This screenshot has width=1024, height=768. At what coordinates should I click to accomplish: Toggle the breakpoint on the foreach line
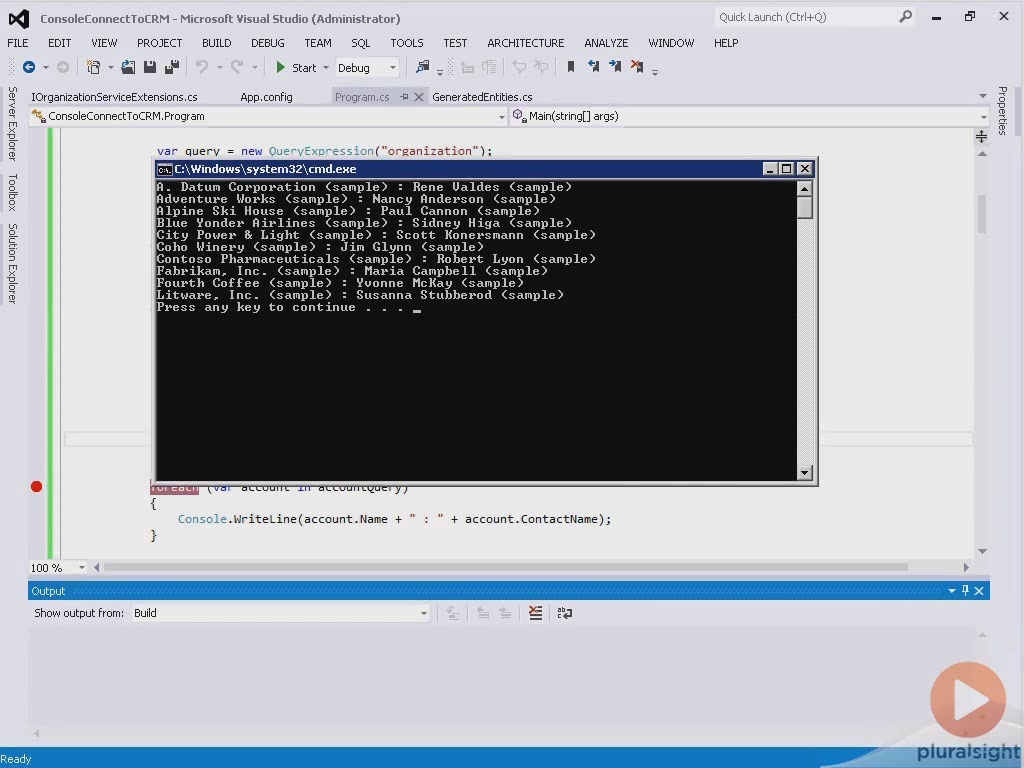[37, 487]
